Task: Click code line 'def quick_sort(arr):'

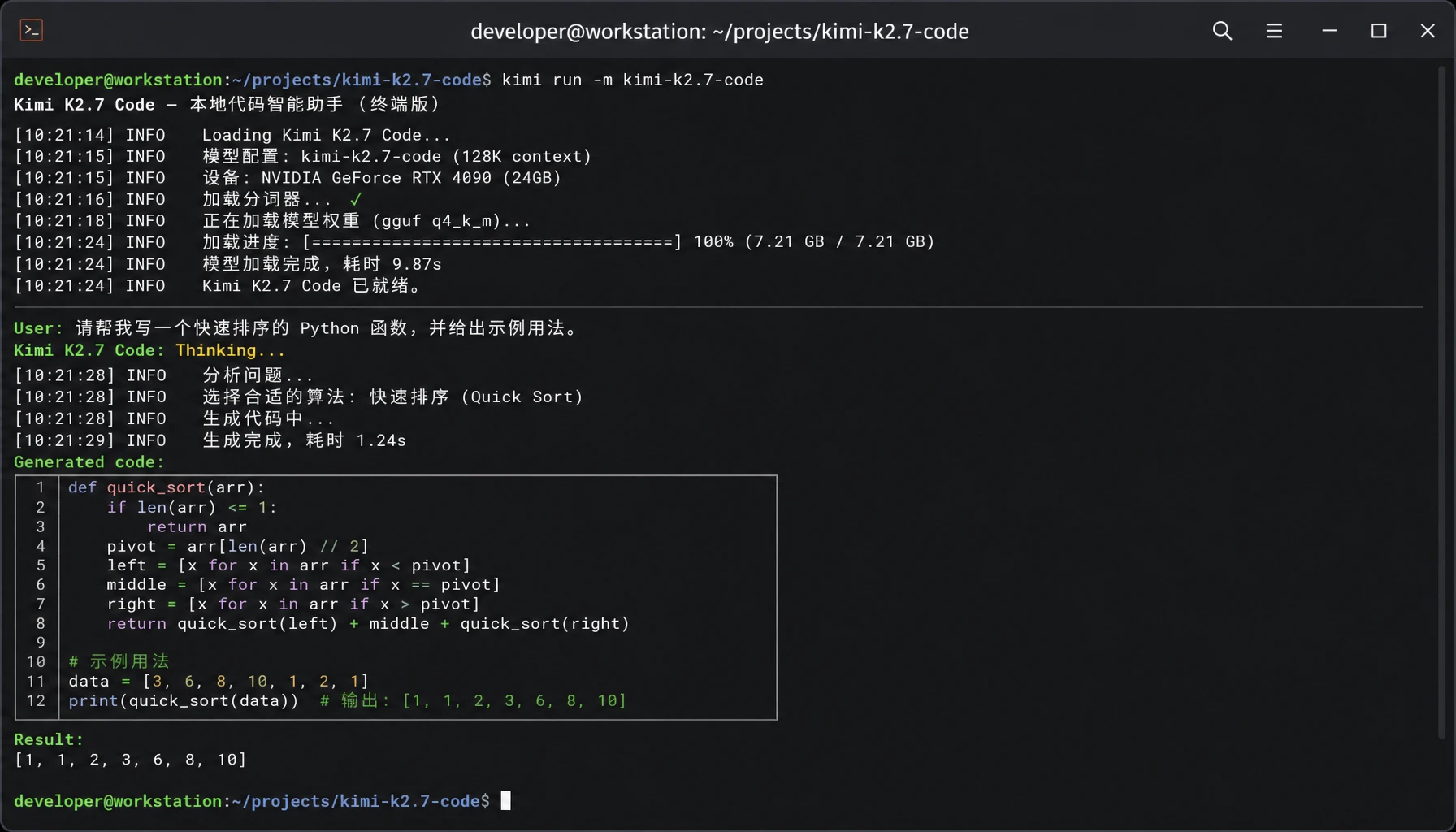Action: coord(167,487)
